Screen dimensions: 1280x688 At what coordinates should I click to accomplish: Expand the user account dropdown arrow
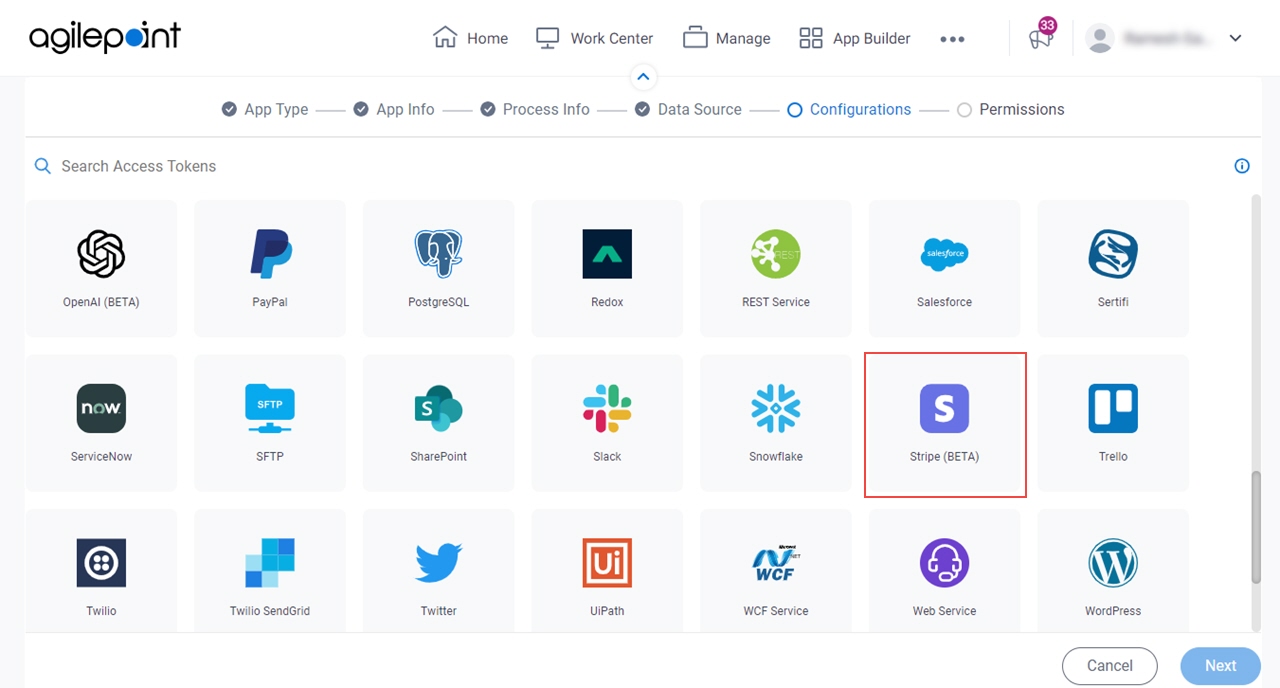click(1236, 38)
